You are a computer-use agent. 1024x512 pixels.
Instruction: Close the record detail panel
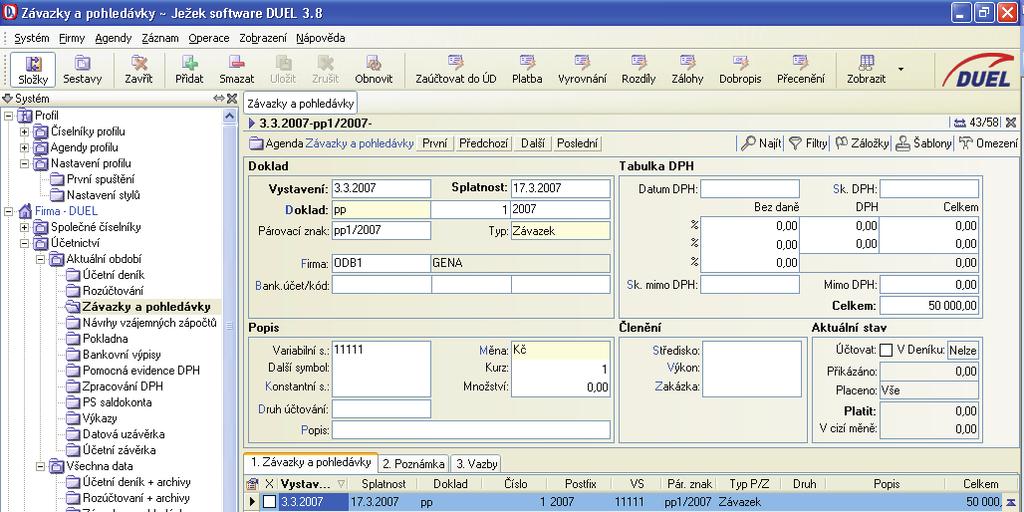coord(1010,122)
